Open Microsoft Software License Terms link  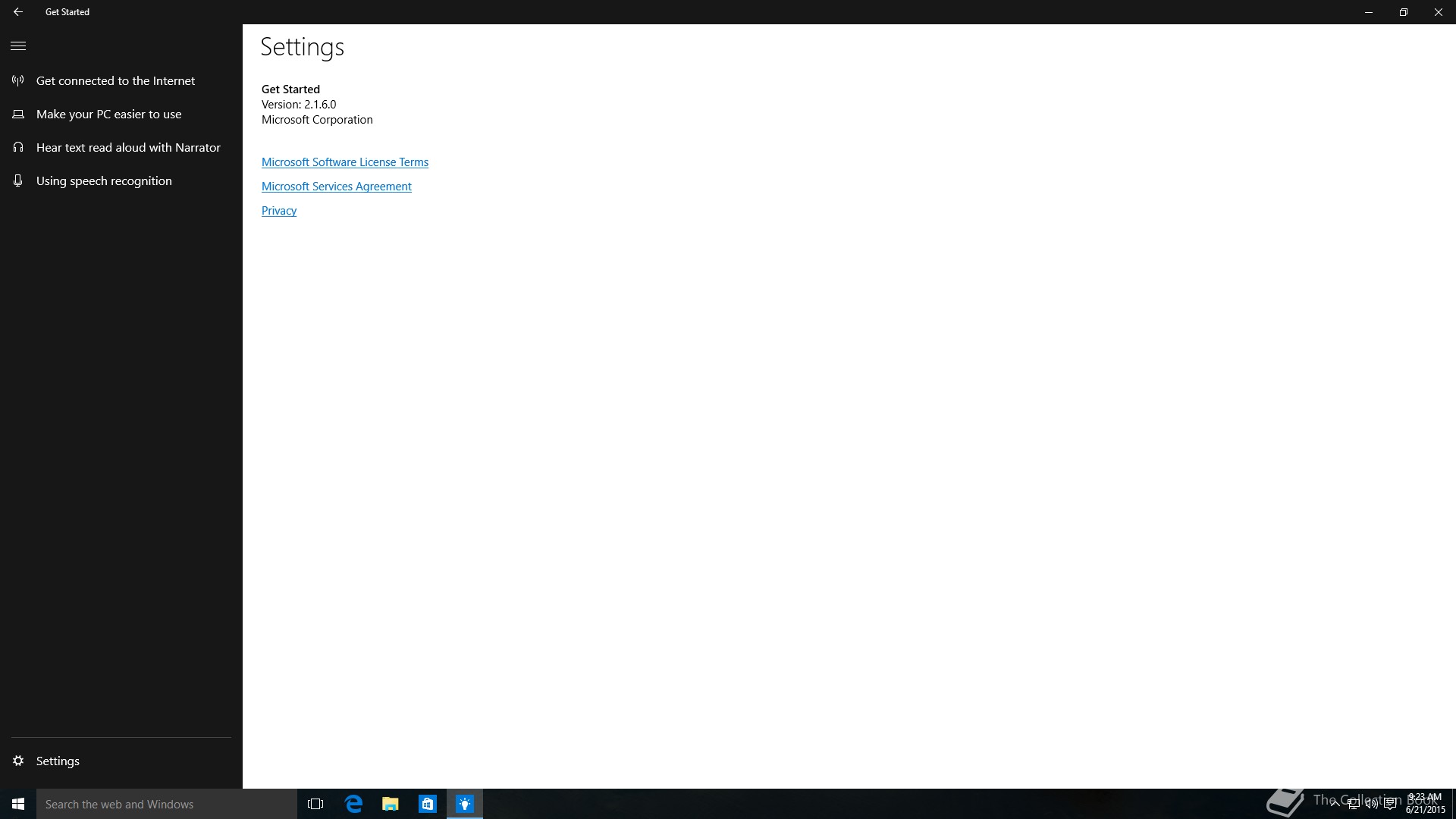pos(345,162)
